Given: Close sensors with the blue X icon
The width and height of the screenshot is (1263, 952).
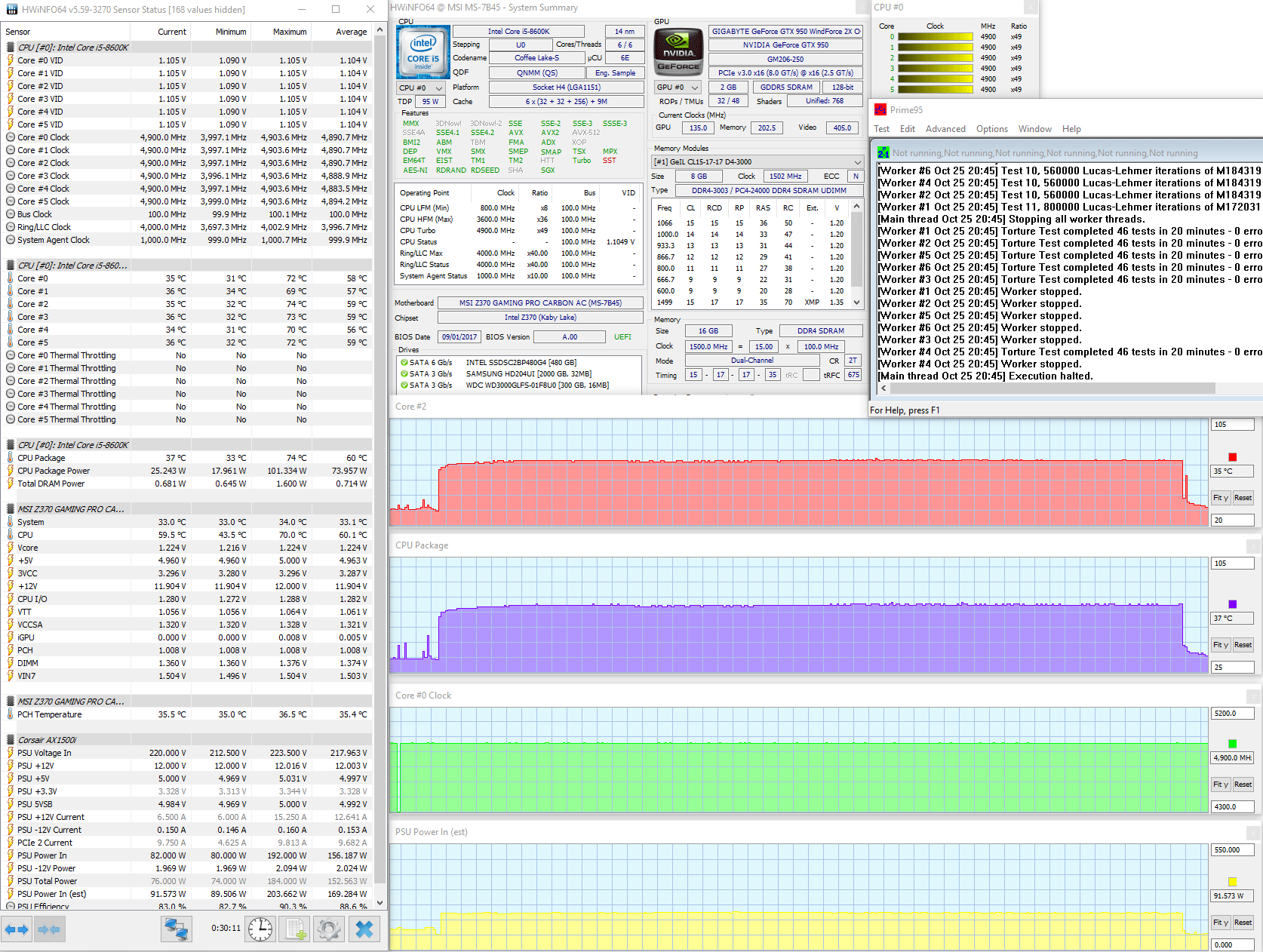Looking at the screenshot, I should (x=364, y=929).
